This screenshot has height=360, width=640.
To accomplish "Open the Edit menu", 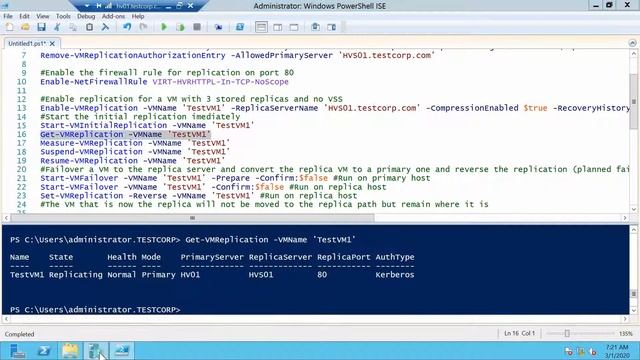I will pos(24,16).
